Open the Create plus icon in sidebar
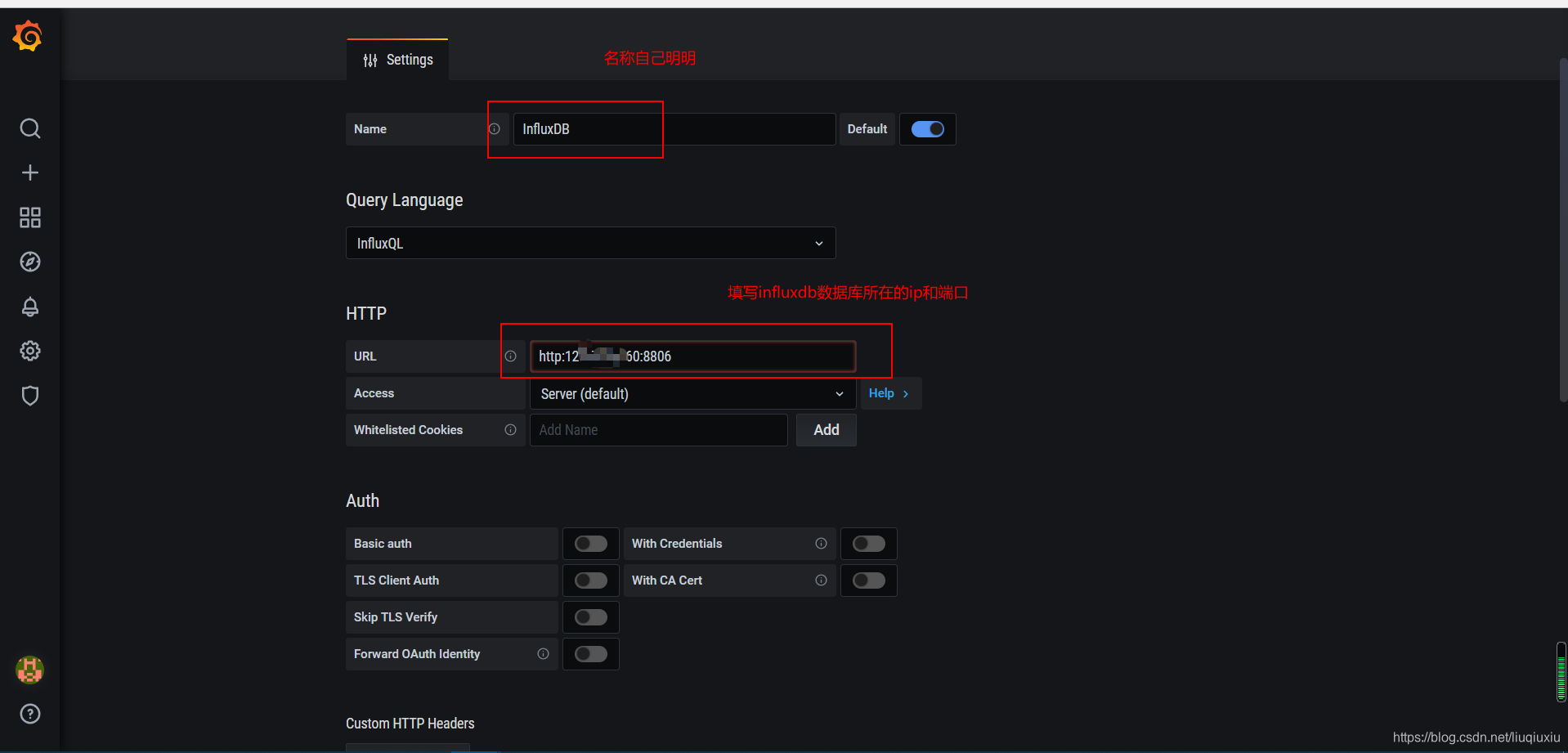Screen dimensions: 1568x753 [x=30, y=173]
